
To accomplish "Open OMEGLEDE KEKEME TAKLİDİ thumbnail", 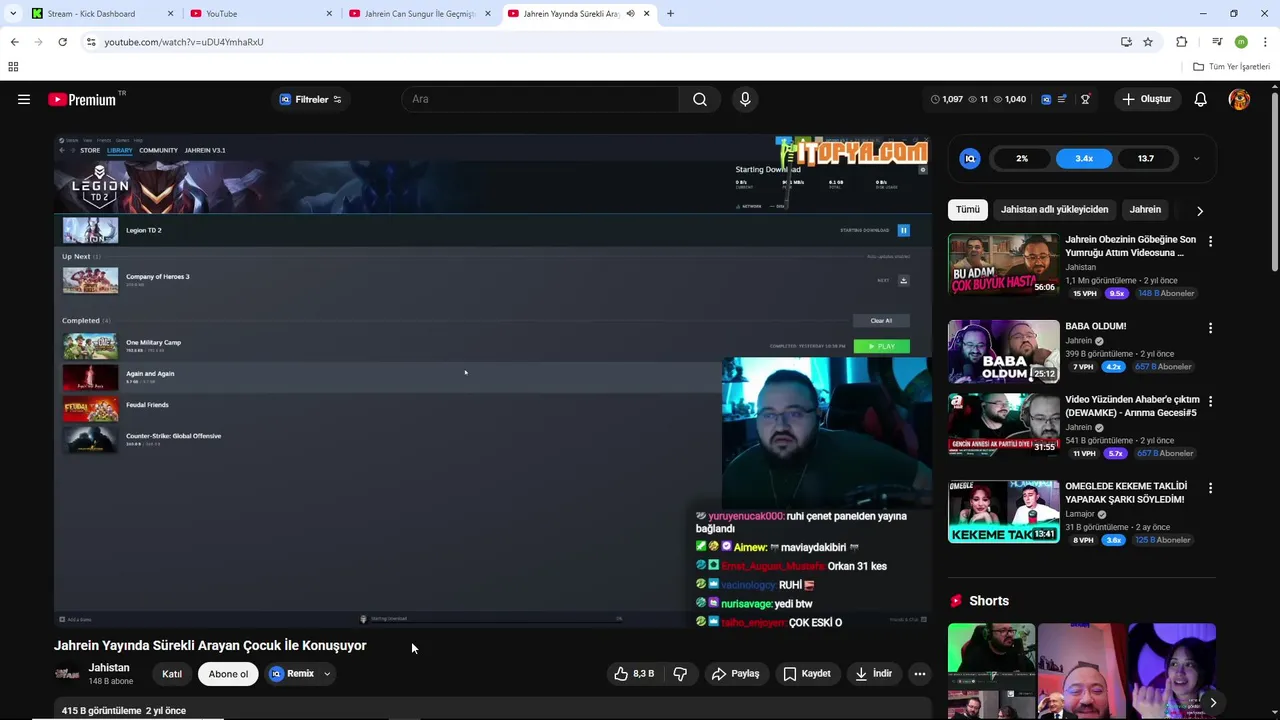I will (x=1003, y=511).
